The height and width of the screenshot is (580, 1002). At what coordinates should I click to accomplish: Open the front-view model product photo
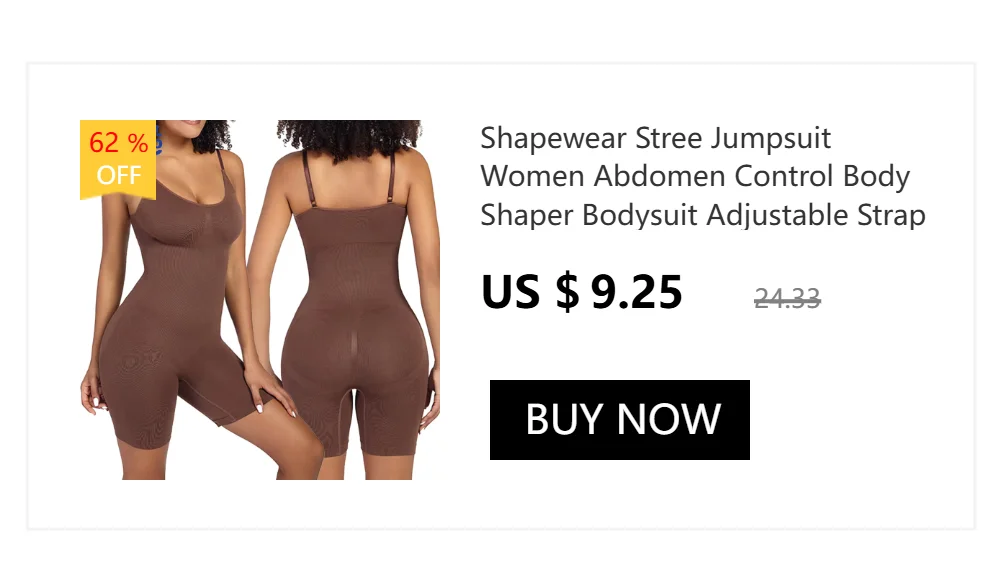click(173, 300)
